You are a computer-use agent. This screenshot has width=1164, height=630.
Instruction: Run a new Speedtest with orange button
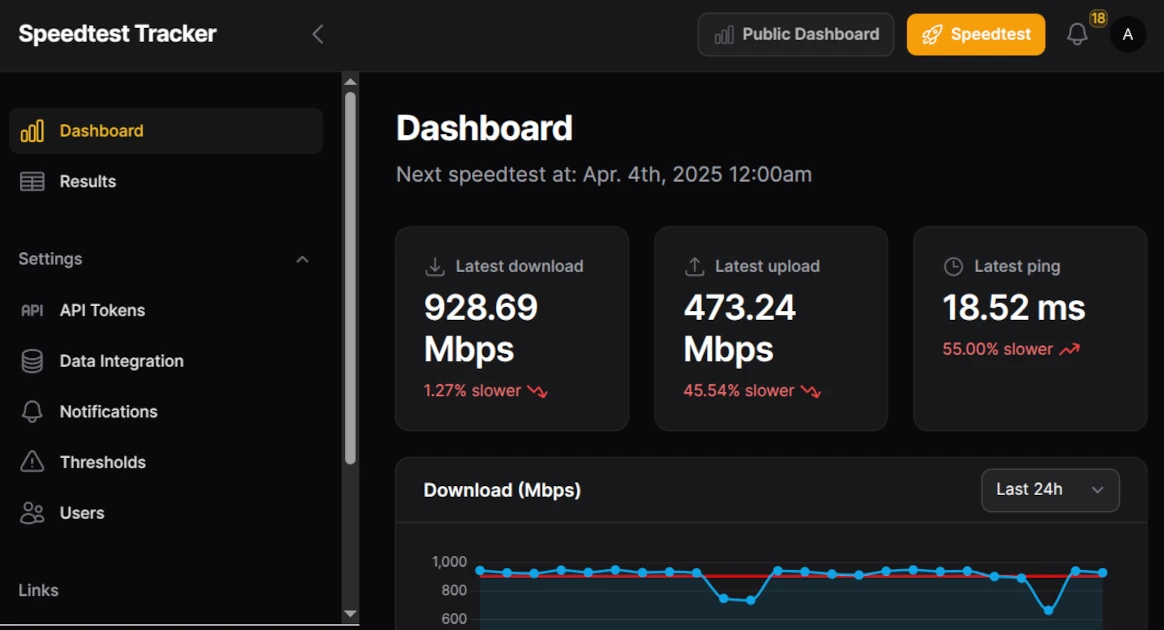coord(975,34)
